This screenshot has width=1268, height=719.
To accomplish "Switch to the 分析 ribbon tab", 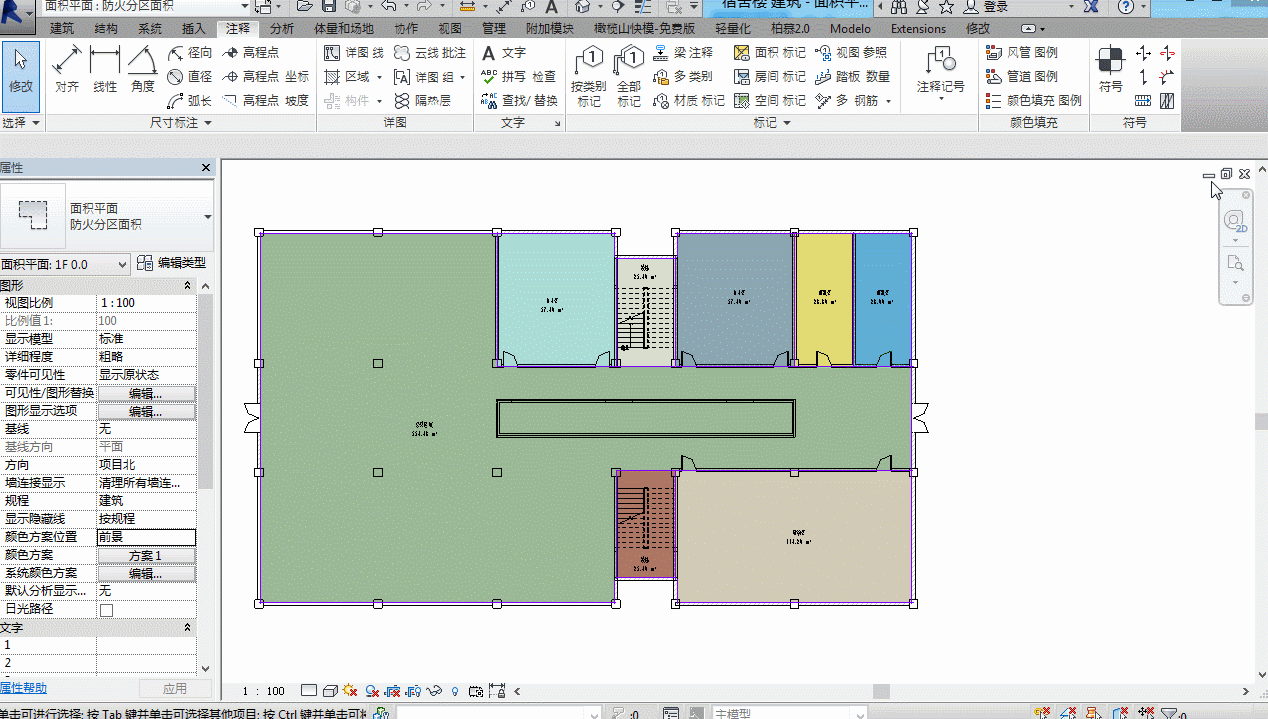I will pos(282,29).
